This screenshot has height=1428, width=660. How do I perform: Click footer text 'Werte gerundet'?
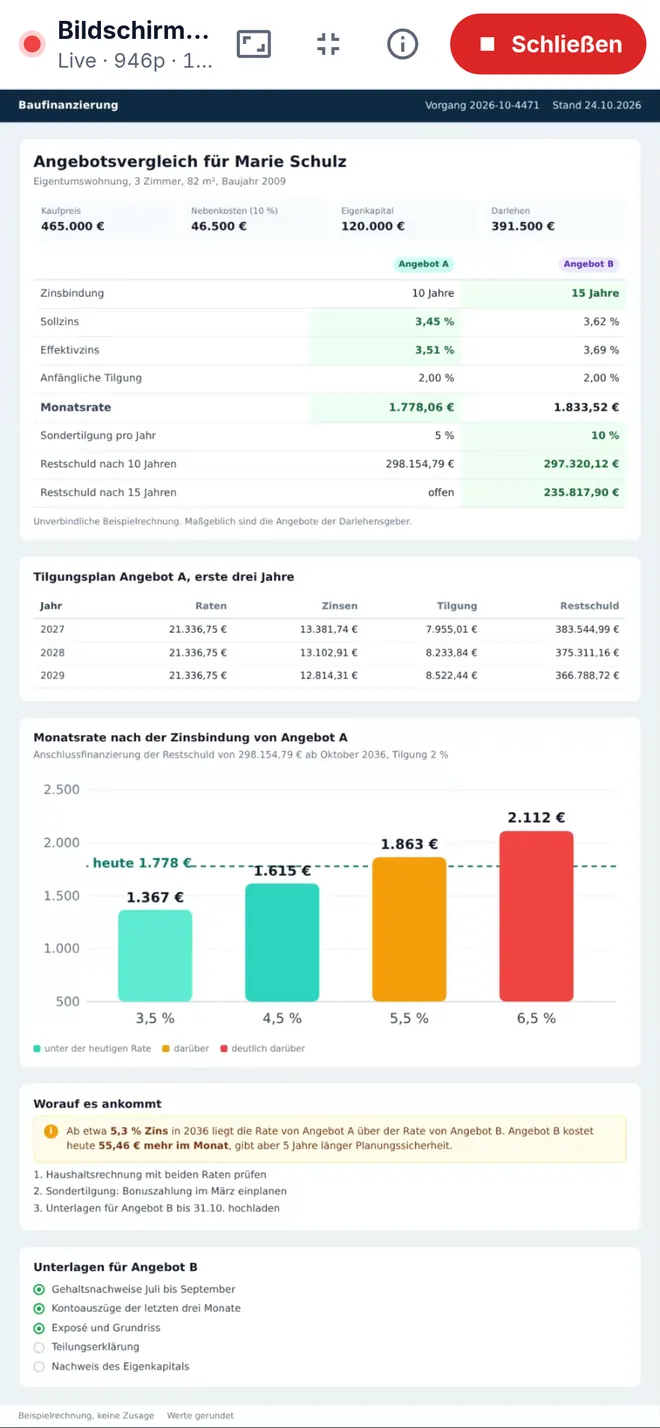pos(200,1415)
